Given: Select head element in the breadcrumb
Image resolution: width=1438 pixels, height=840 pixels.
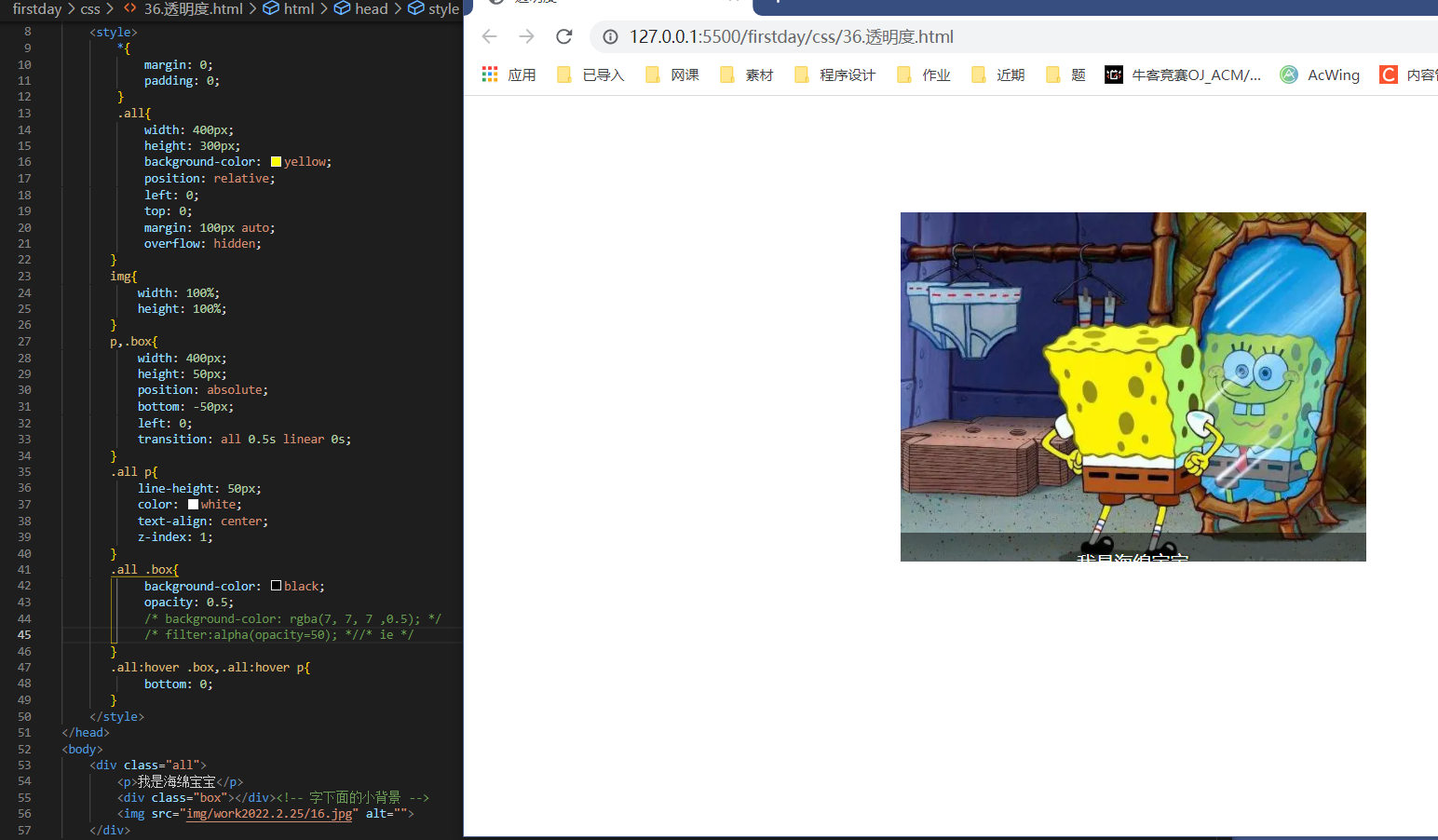Looking at the screenshot, I should pos(361,8).
